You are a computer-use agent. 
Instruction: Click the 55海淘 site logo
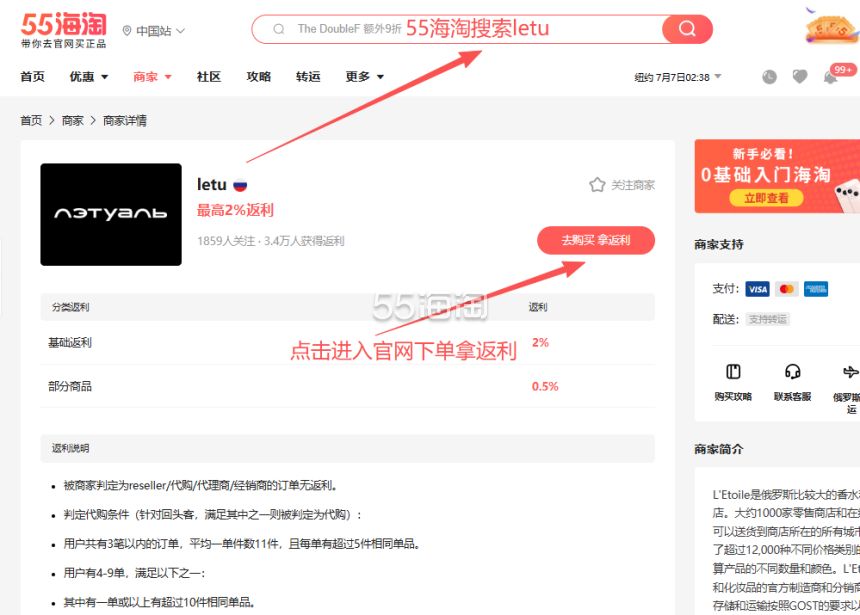[x=64, y=31]
